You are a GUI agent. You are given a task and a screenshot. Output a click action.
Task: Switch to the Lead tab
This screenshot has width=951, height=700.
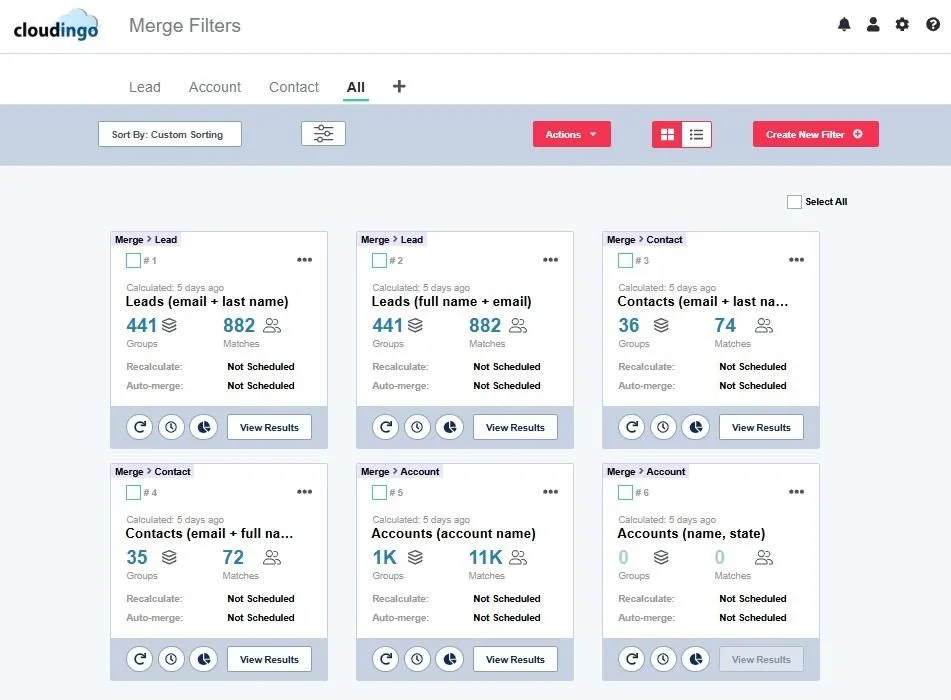coord(145,87)
